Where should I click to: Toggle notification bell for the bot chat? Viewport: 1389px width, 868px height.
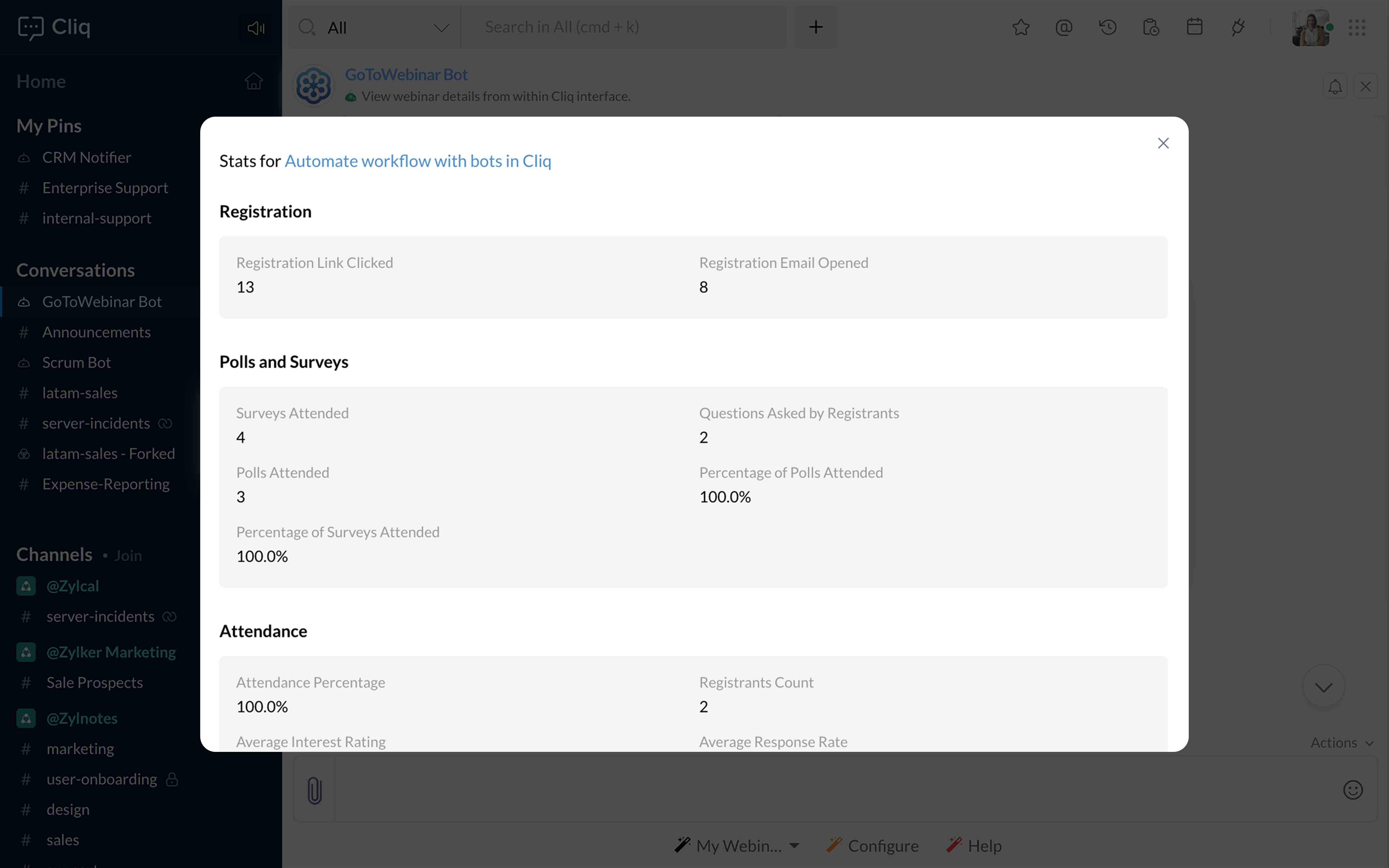pyautogui.click(x=1335, y=86)
